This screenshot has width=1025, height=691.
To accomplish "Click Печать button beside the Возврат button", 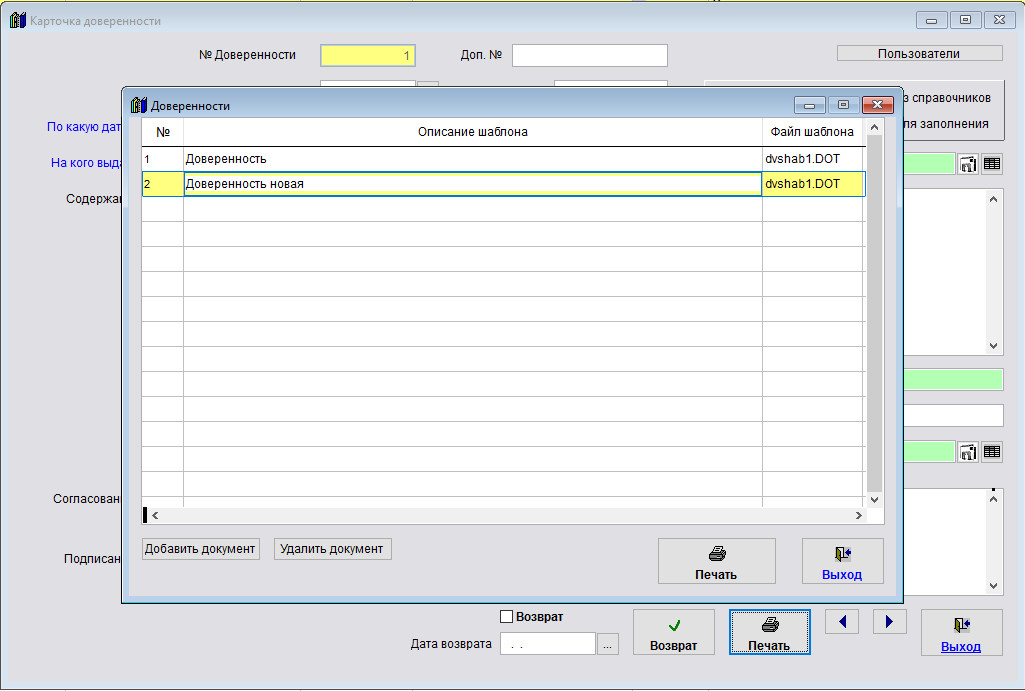I will pos(769,633).
